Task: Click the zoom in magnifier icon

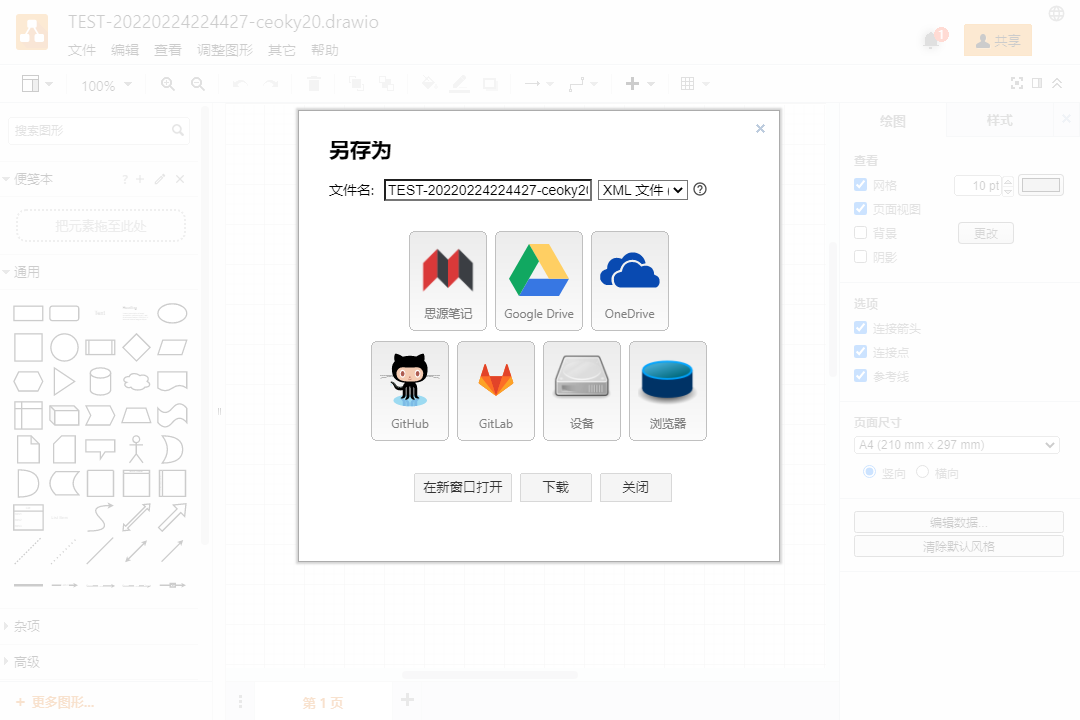Action: point(167,84)
